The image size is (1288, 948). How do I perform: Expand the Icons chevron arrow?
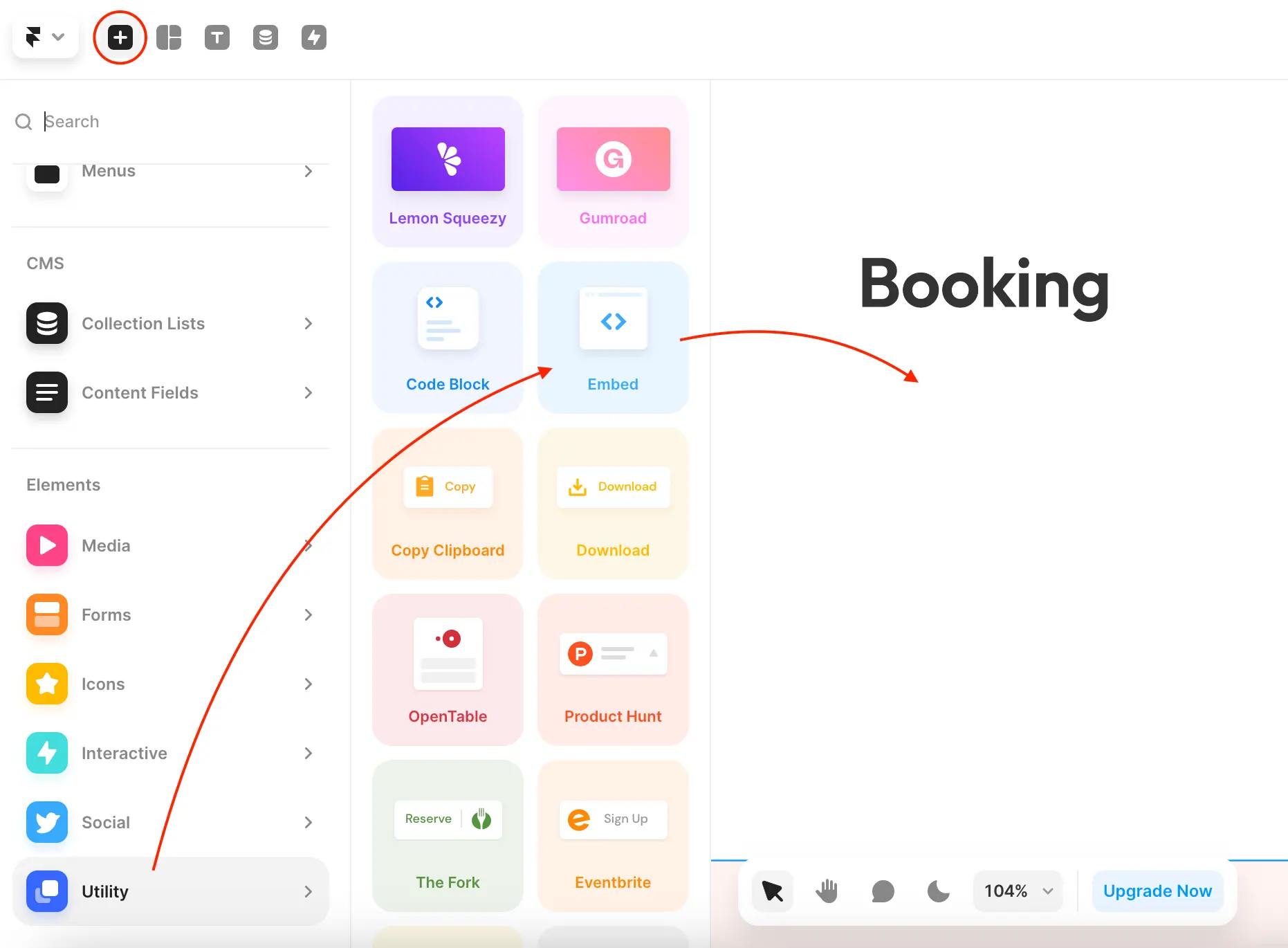(309, 684)
